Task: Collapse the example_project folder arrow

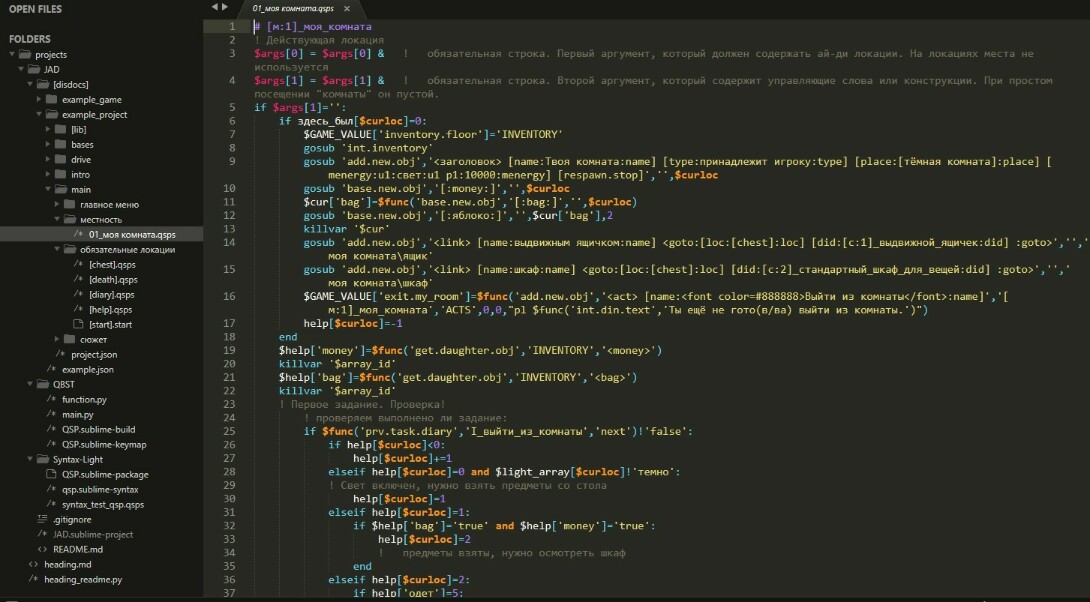Action: tap(40, 114)
